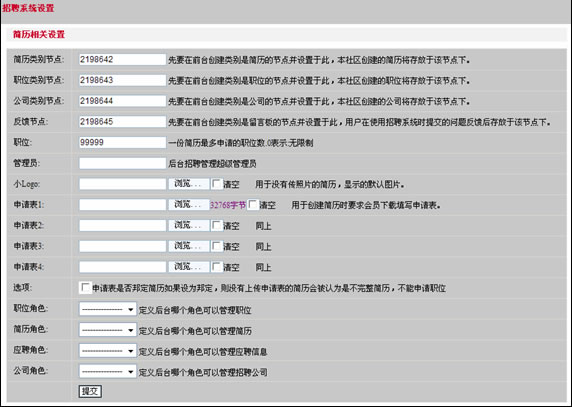Browse a file for 申请表2
The height and width of the screenshot is (407, 572).
pyautogui.click(x=189, y=226)
